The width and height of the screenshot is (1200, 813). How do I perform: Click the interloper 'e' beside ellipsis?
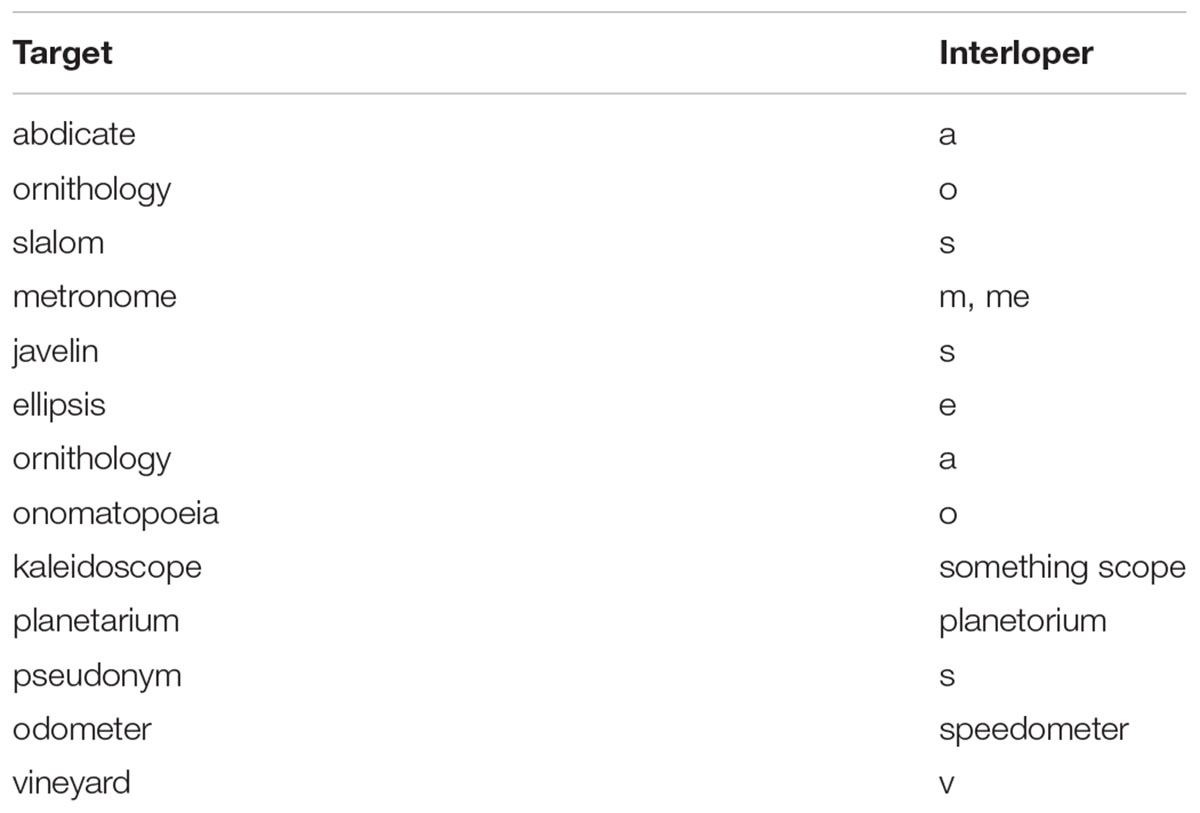point(948,408)
